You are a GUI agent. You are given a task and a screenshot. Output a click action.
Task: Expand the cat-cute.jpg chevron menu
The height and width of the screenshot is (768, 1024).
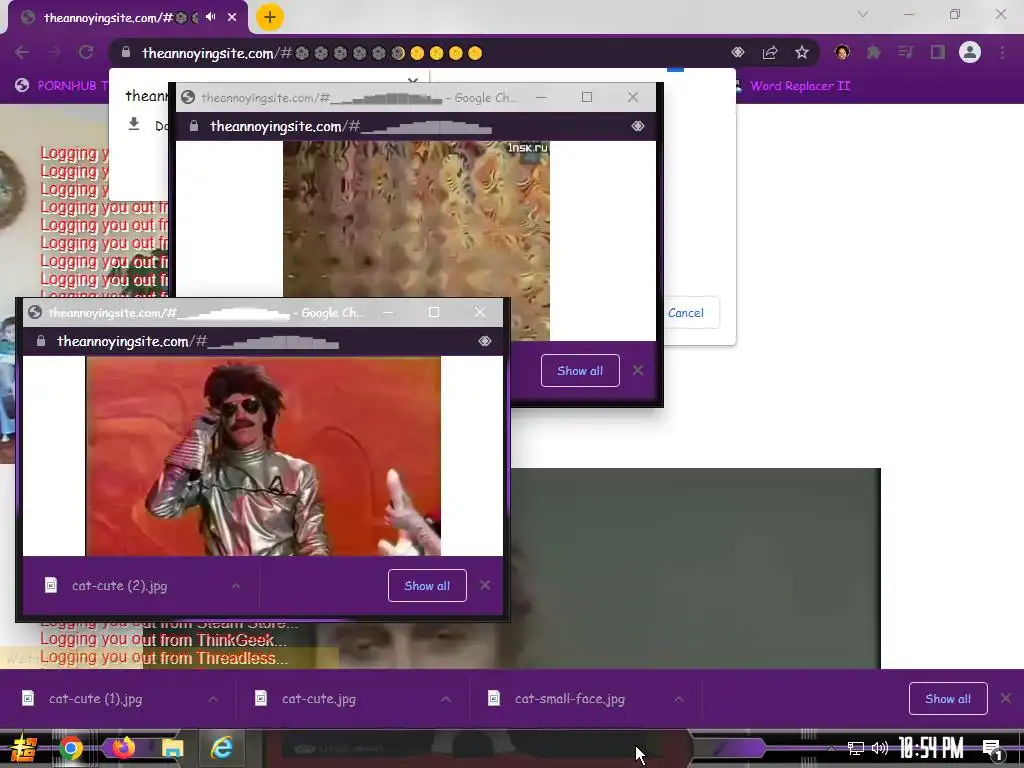pos(446,699)
